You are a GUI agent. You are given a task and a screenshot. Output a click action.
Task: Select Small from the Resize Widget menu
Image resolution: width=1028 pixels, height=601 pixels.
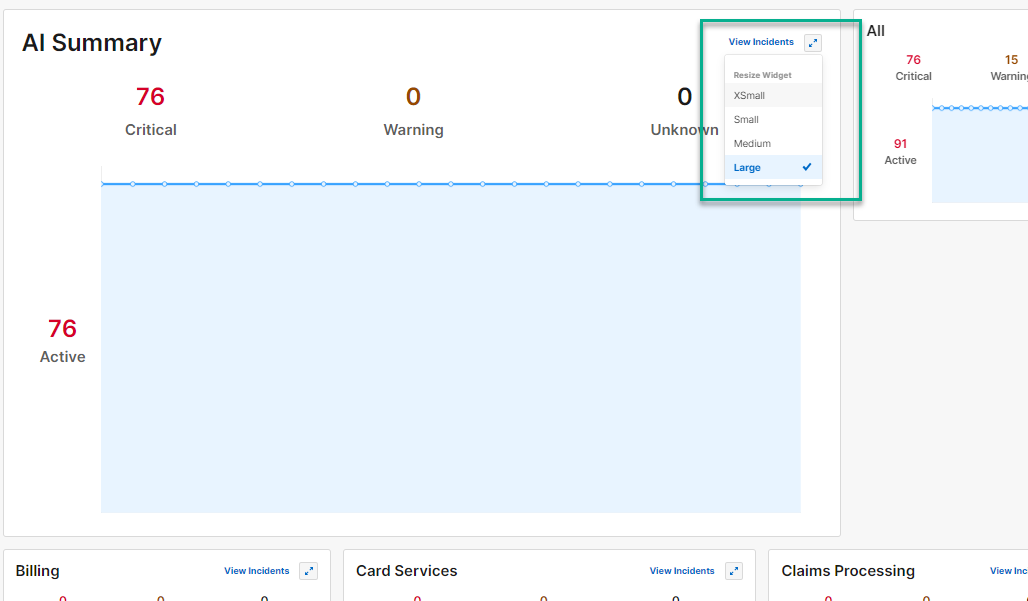[747, 119]
